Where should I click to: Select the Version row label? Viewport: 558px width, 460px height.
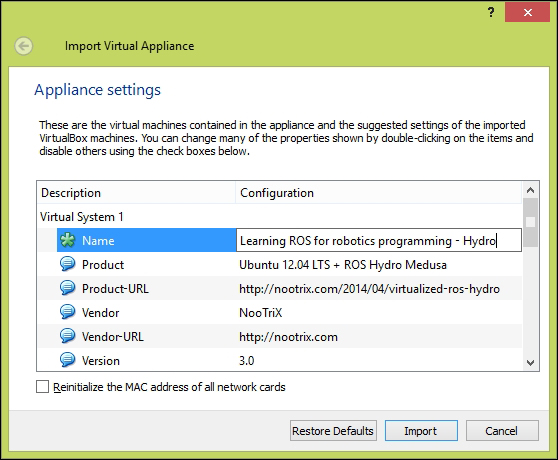coord(101,360)
